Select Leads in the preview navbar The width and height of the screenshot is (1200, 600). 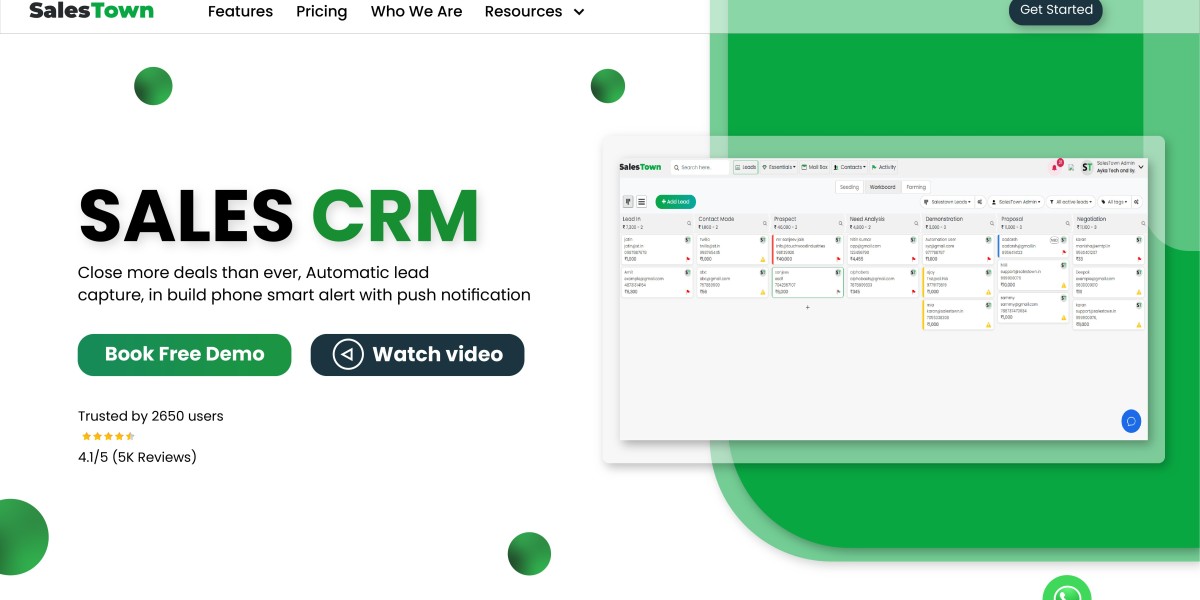coord(745,167)
